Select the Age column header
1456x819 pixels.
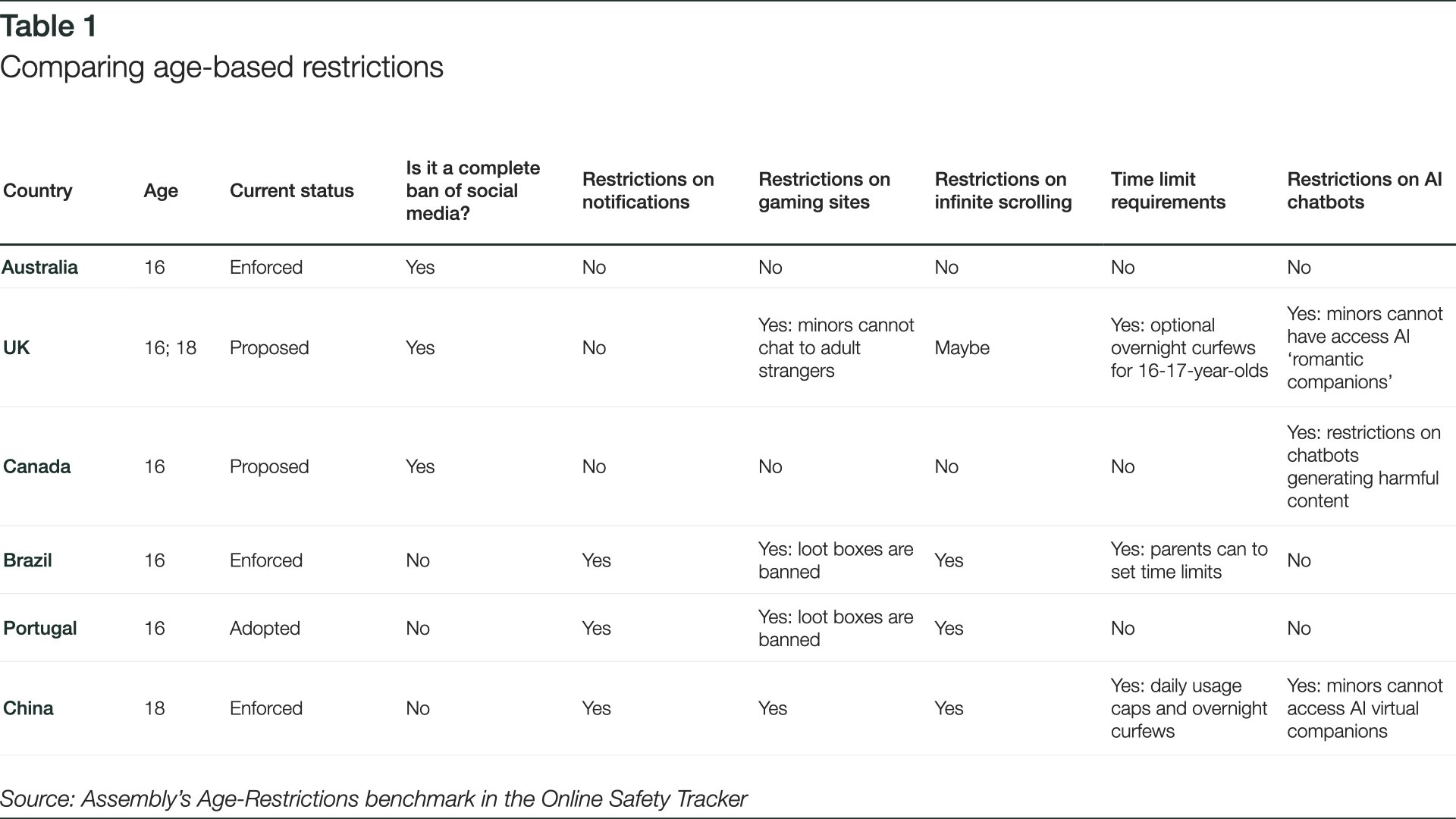(161, 191)
